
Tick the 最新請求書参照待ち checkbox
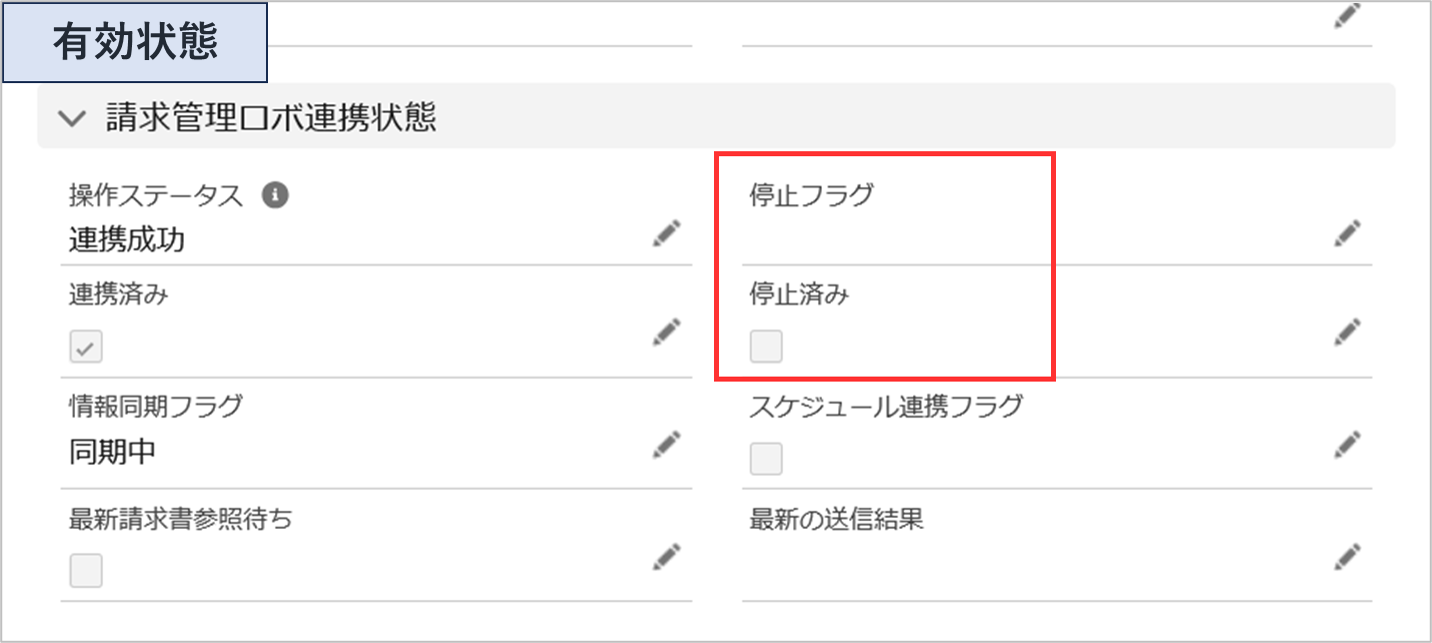[x=86, y=571]
